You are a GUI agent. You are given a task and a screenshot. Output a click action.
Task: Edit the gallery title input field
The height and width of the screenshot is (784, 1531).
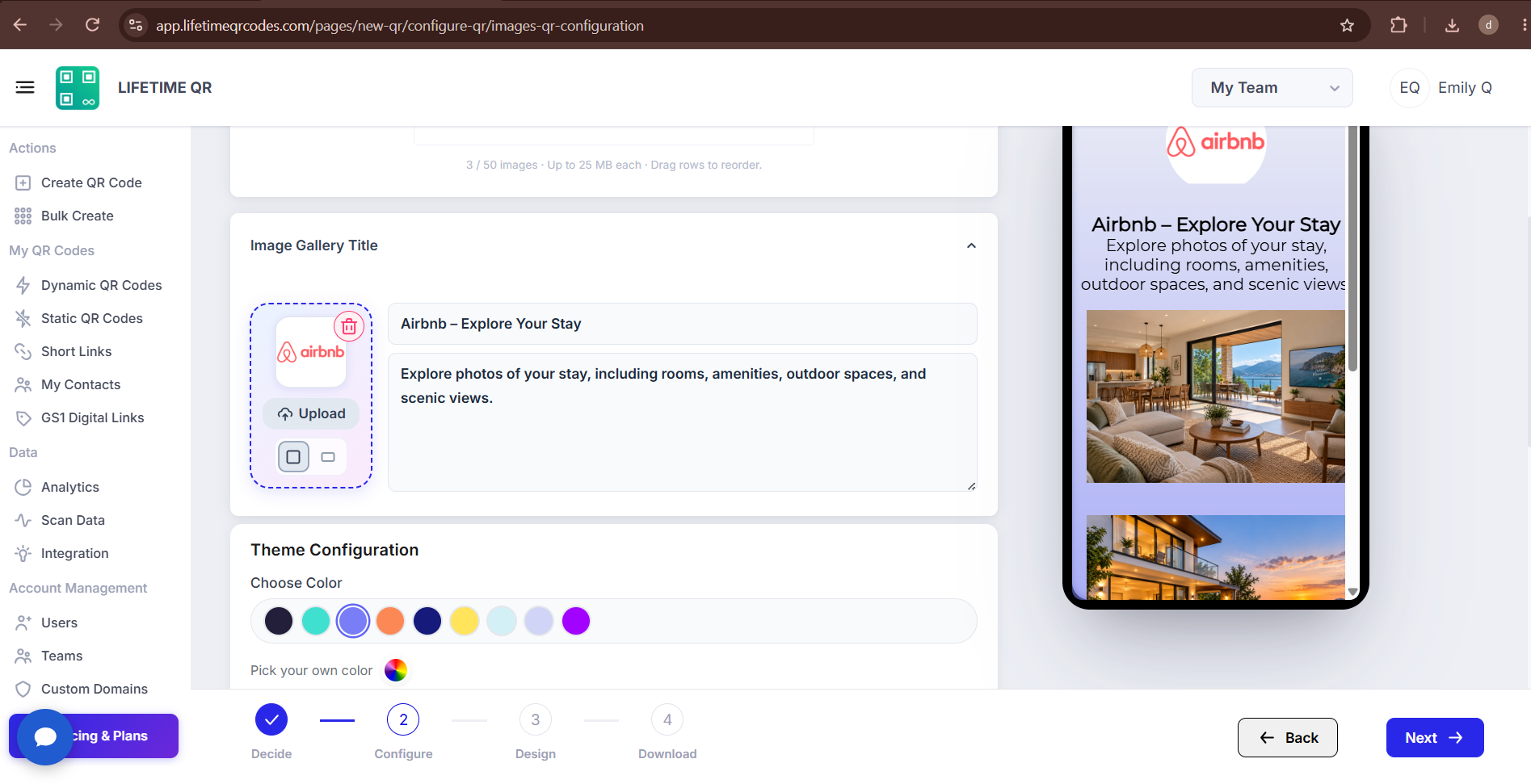pyautogui.click(x=683, y=324)
